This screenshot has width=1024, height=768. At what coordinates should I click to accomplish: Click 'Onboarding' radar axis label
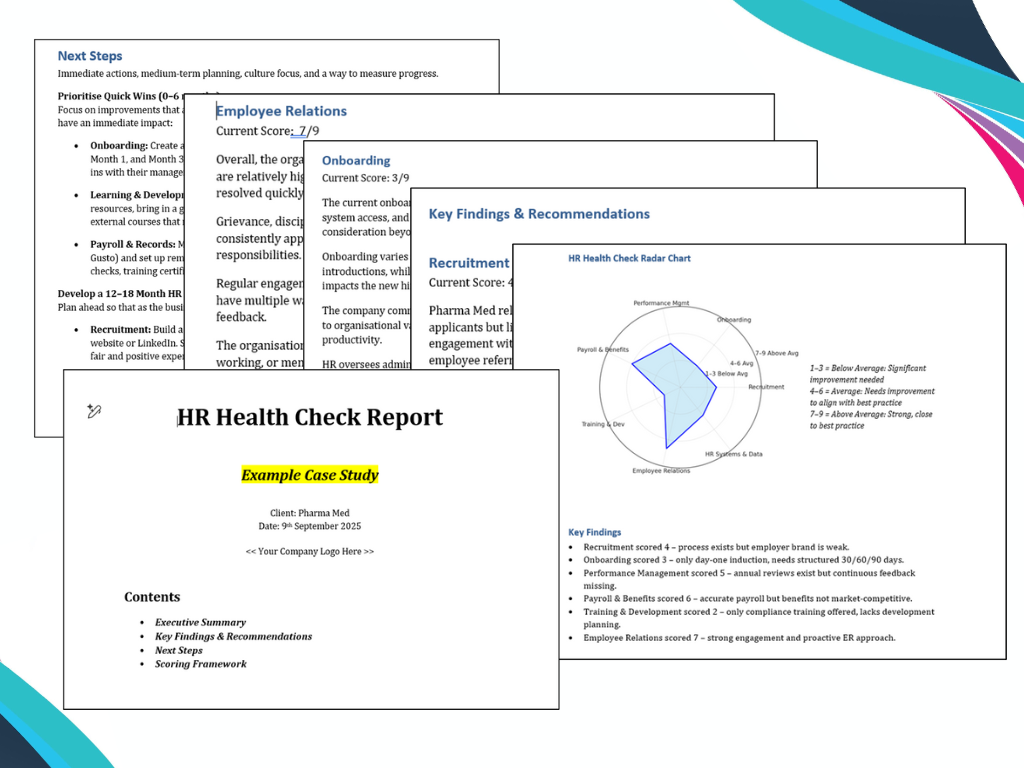pyautogui.click(x=734, y=320)
